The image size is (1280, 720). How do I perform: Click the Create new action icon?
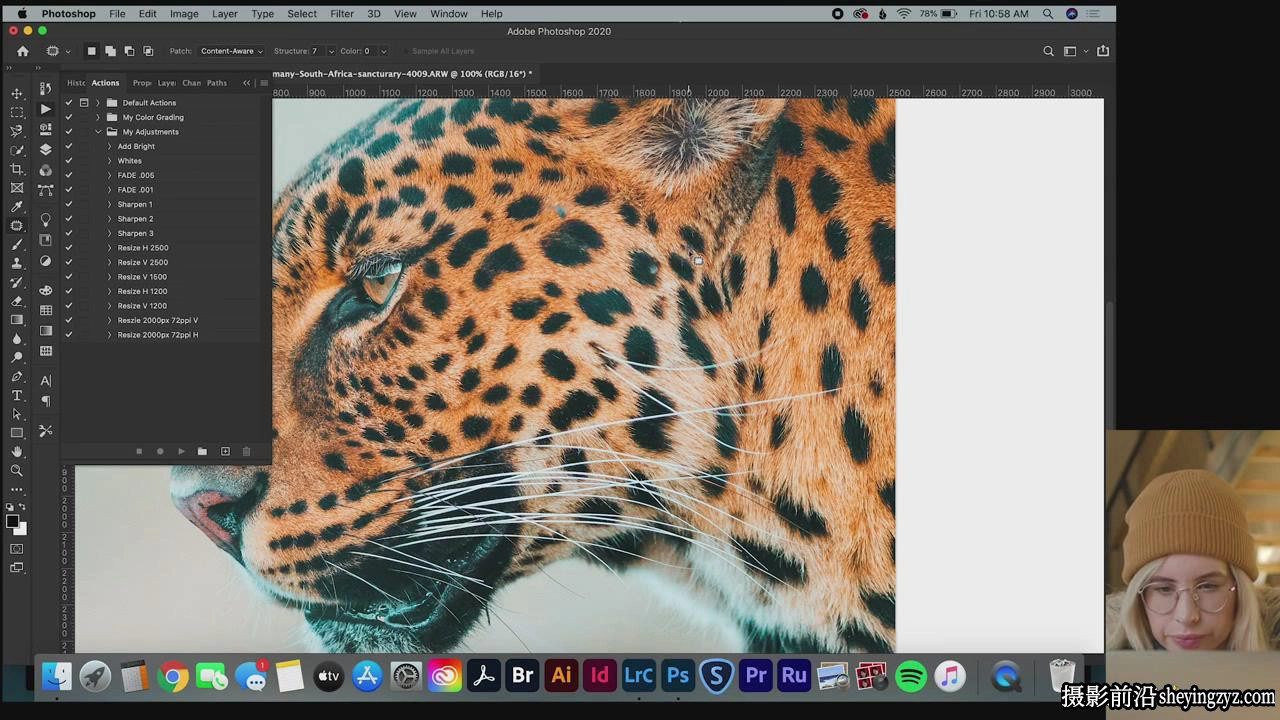(225, 452)
